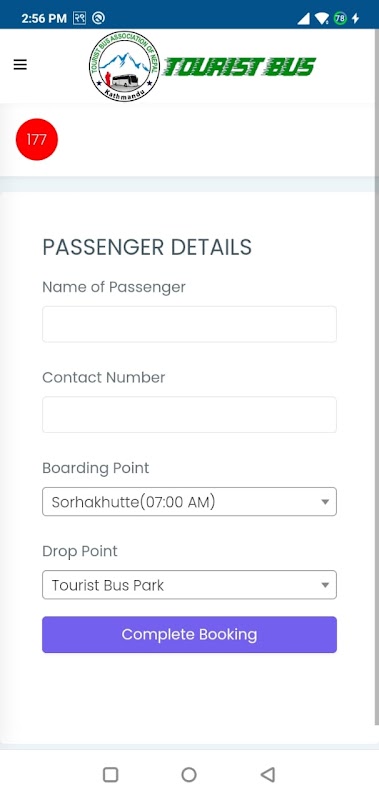Viewport: 379px width, 800px height.
Task: Focus the Name of Passenger field
Action: [189, 324]
